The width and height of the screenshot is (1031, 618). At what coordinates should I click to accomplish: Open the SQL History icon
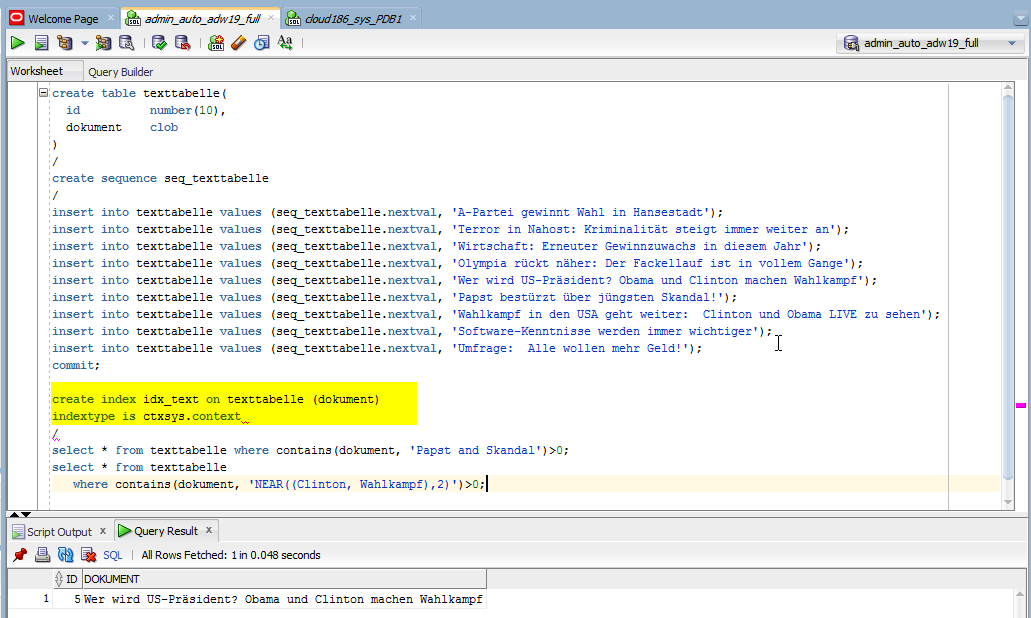pyautogui.click(x=262, y=43)
